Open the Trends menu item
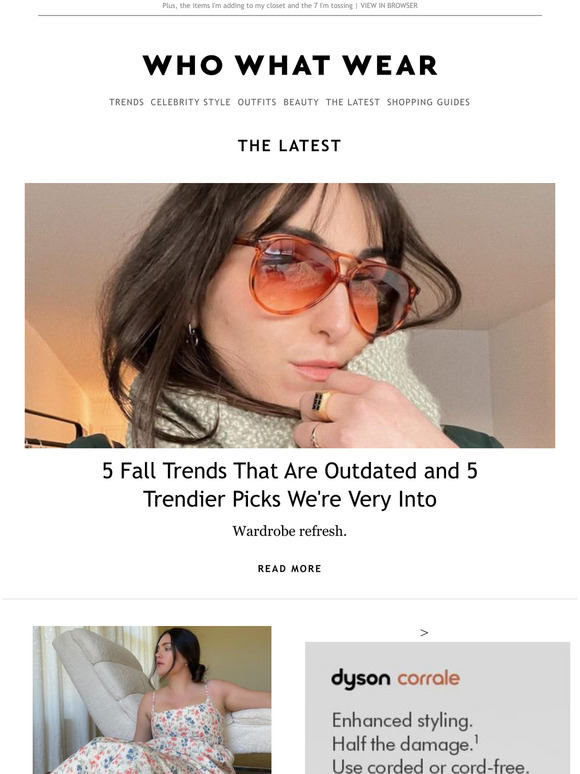Screen dimensions: 580x774 pos(126,102)
